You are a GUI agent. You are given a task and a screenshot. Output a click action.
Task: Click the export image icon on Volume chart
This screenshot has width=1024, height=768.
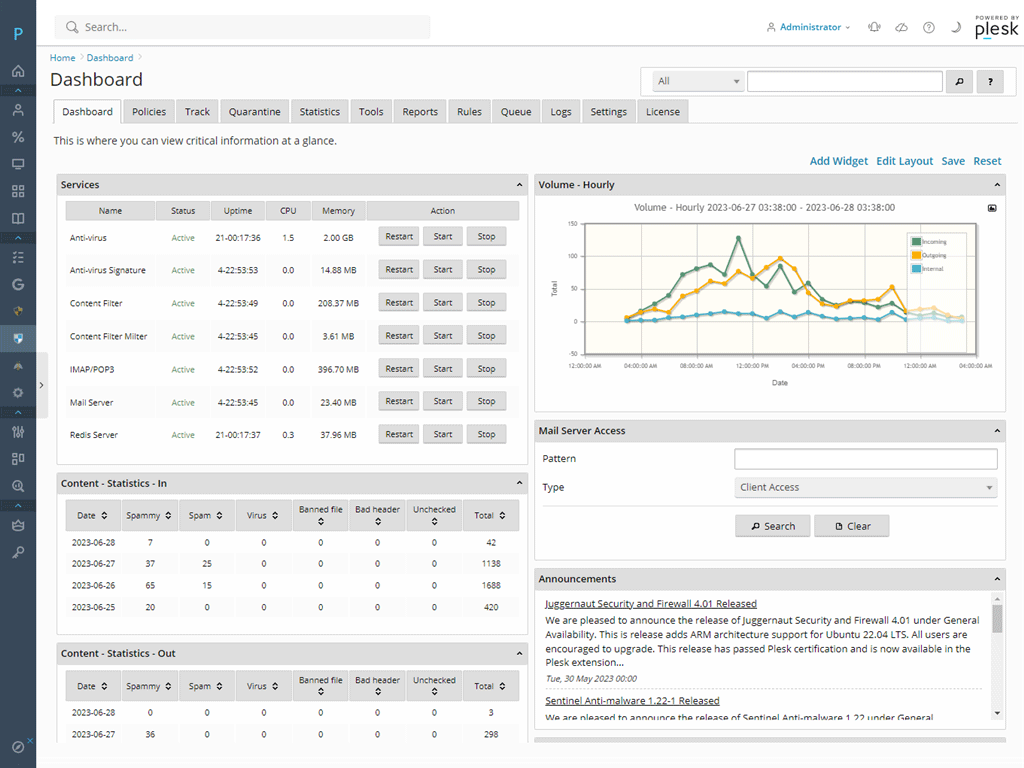pos(992,208)
